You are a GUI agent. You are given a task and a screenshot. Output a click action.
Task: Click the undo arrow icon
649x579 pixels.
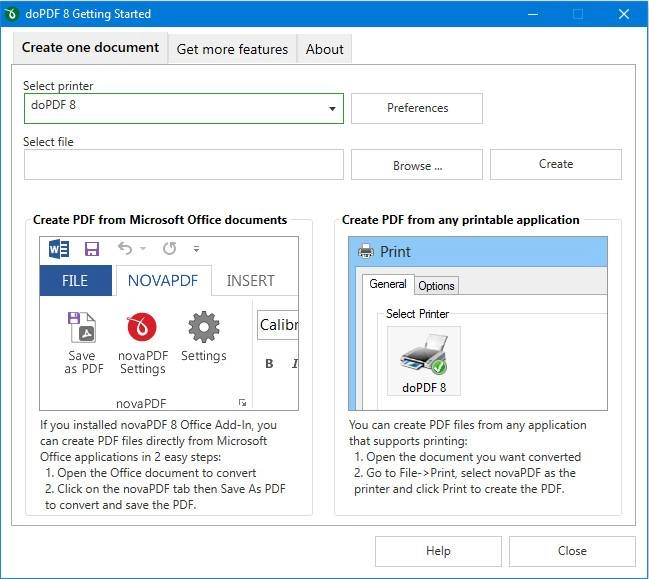[x=125, y=249]
